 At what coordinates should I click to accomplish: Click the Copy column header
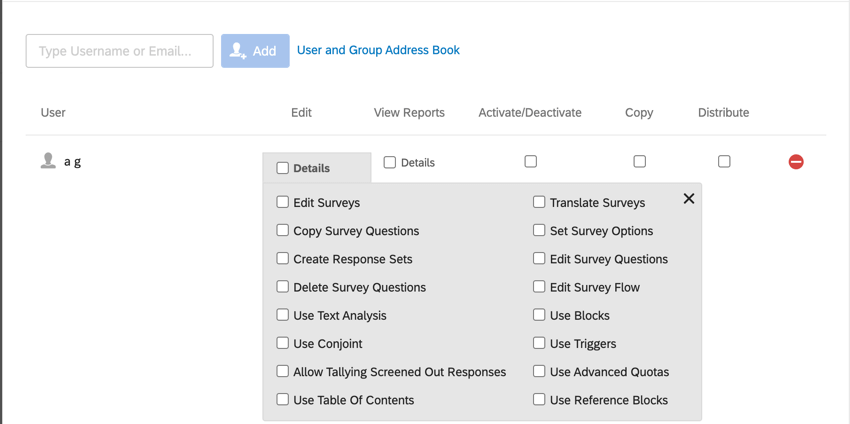[x=639, y=113]
